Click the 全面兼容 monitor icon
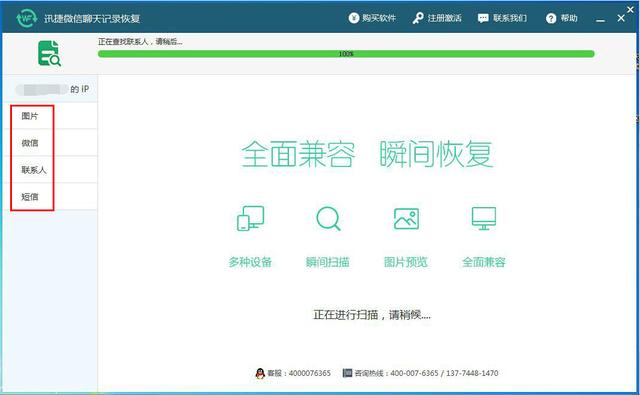The width and height of the screenshot is (640, 395). [x=484, y=218]
